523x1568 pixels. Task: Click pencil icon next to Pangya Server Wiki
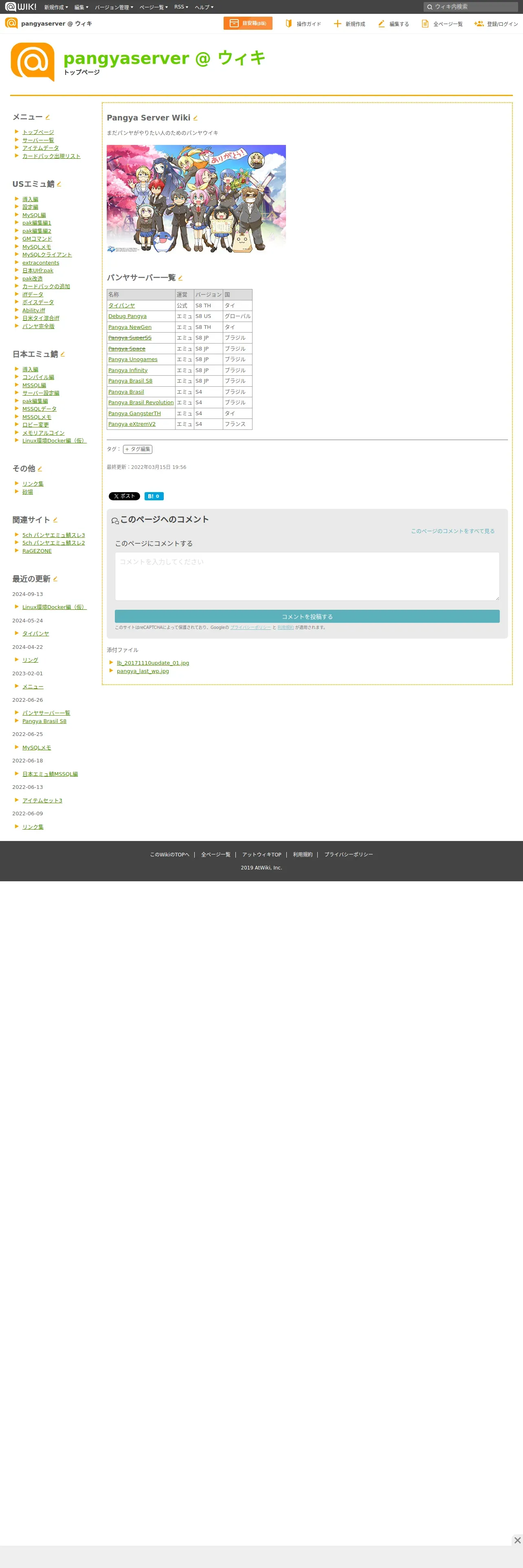point(196,118)
